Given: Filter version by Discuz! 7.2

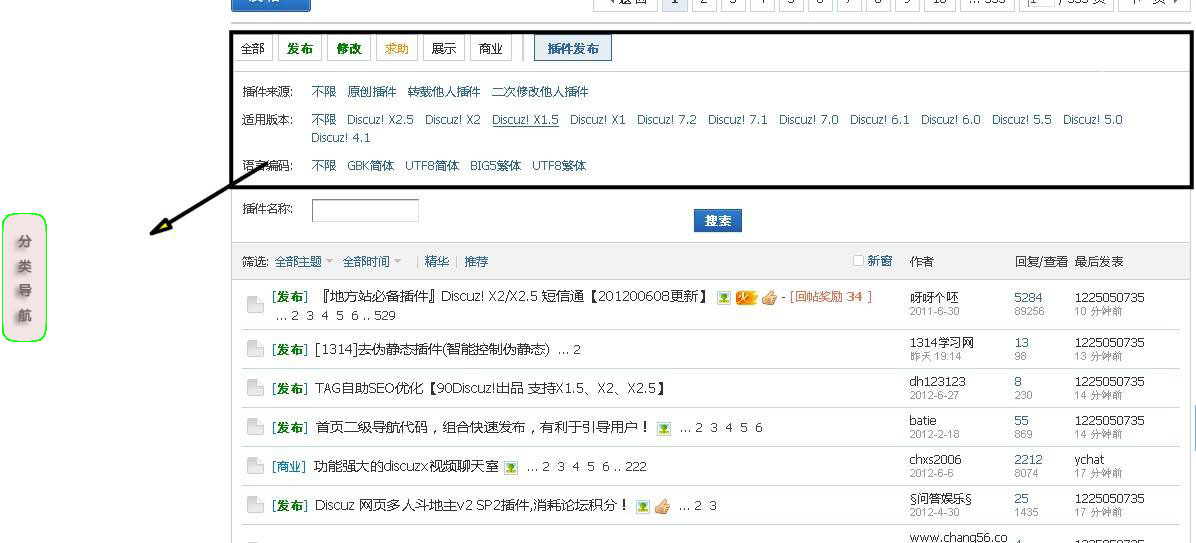Looking at the screenshot, I should 667,120.
